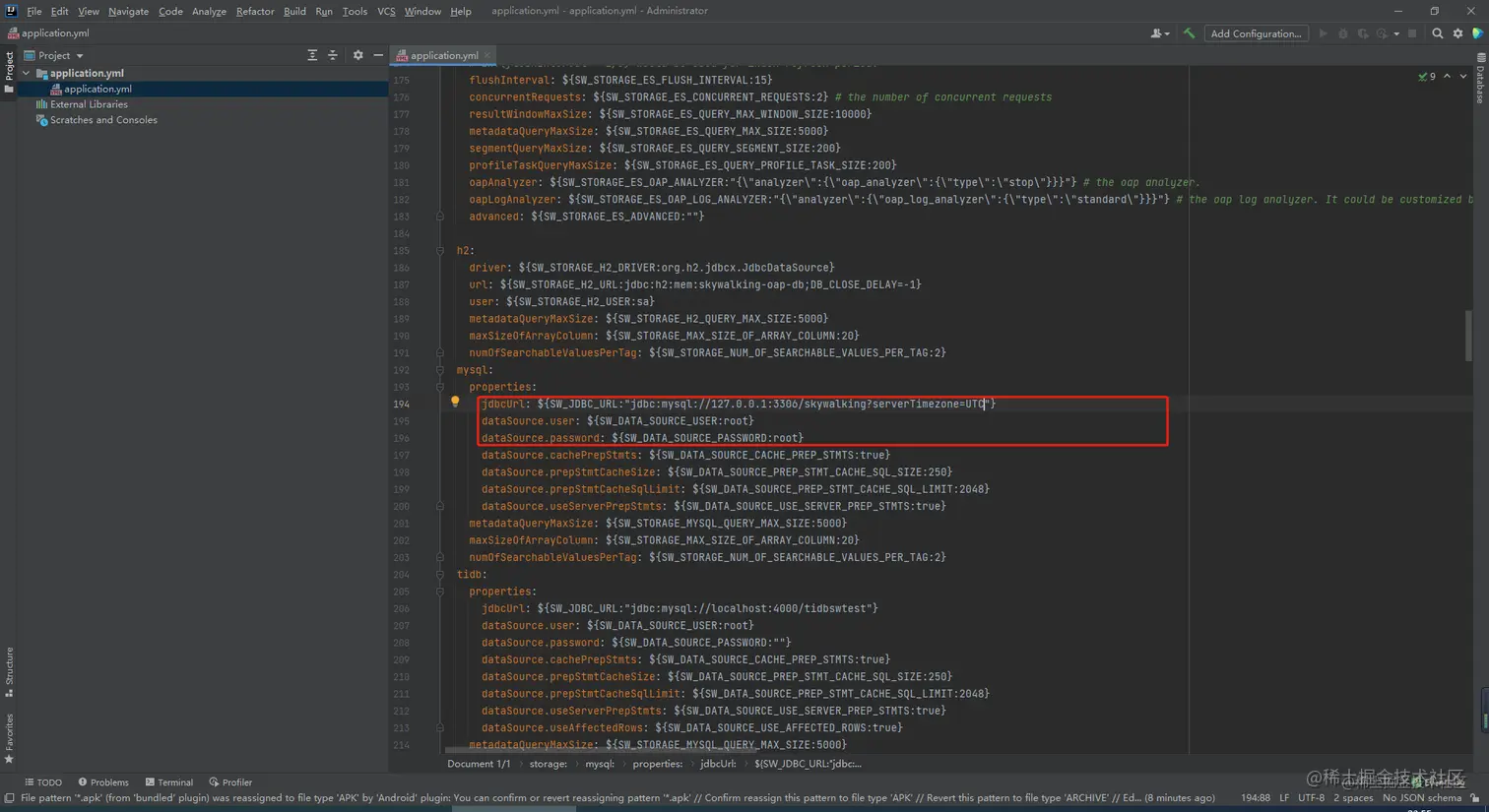
Task: Fold the tidb block on line 204
Action: click(x=440, y=575)
